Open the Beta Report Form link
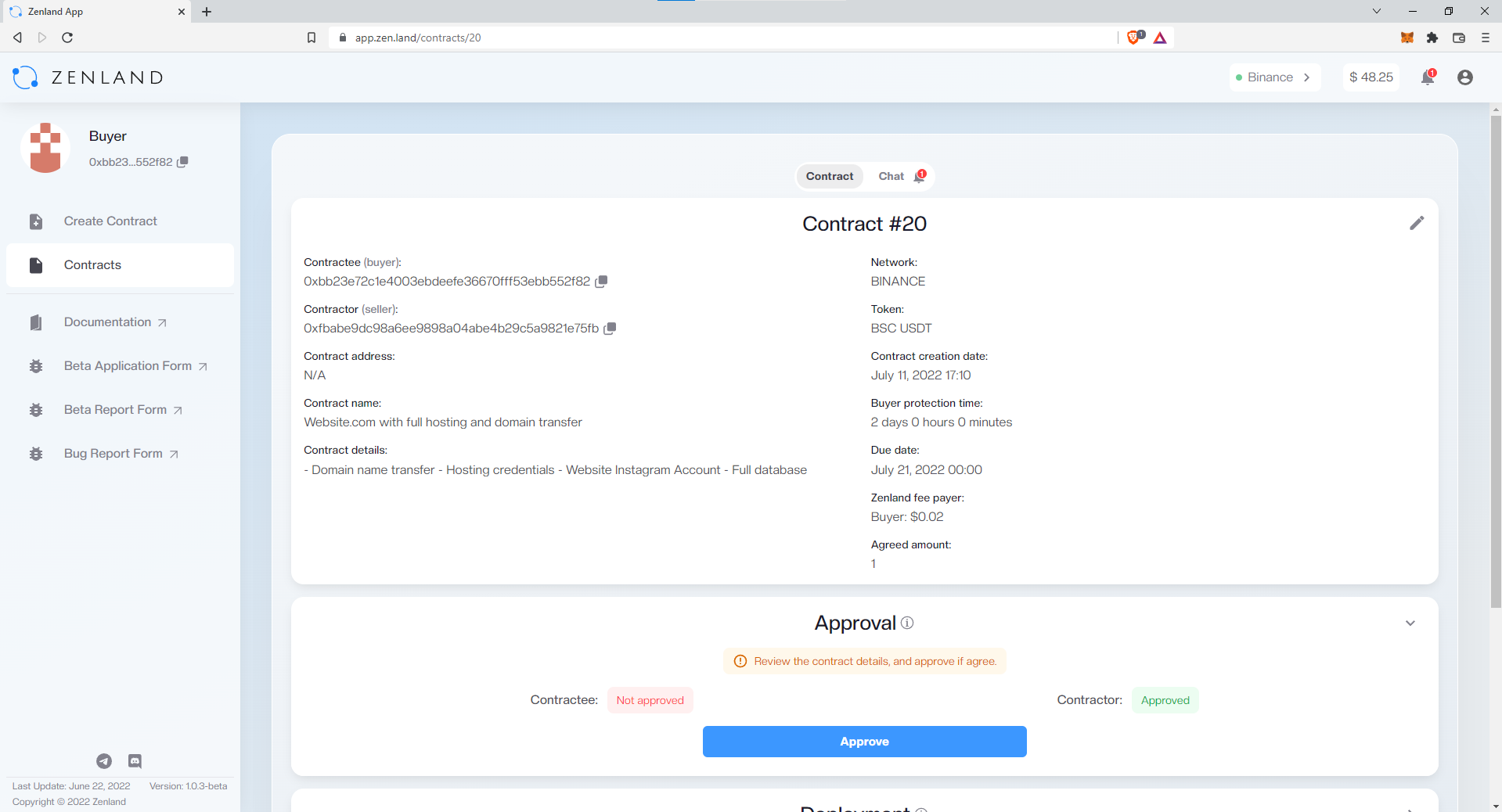This screenshot has height=812, width=1502. (124, 410)
